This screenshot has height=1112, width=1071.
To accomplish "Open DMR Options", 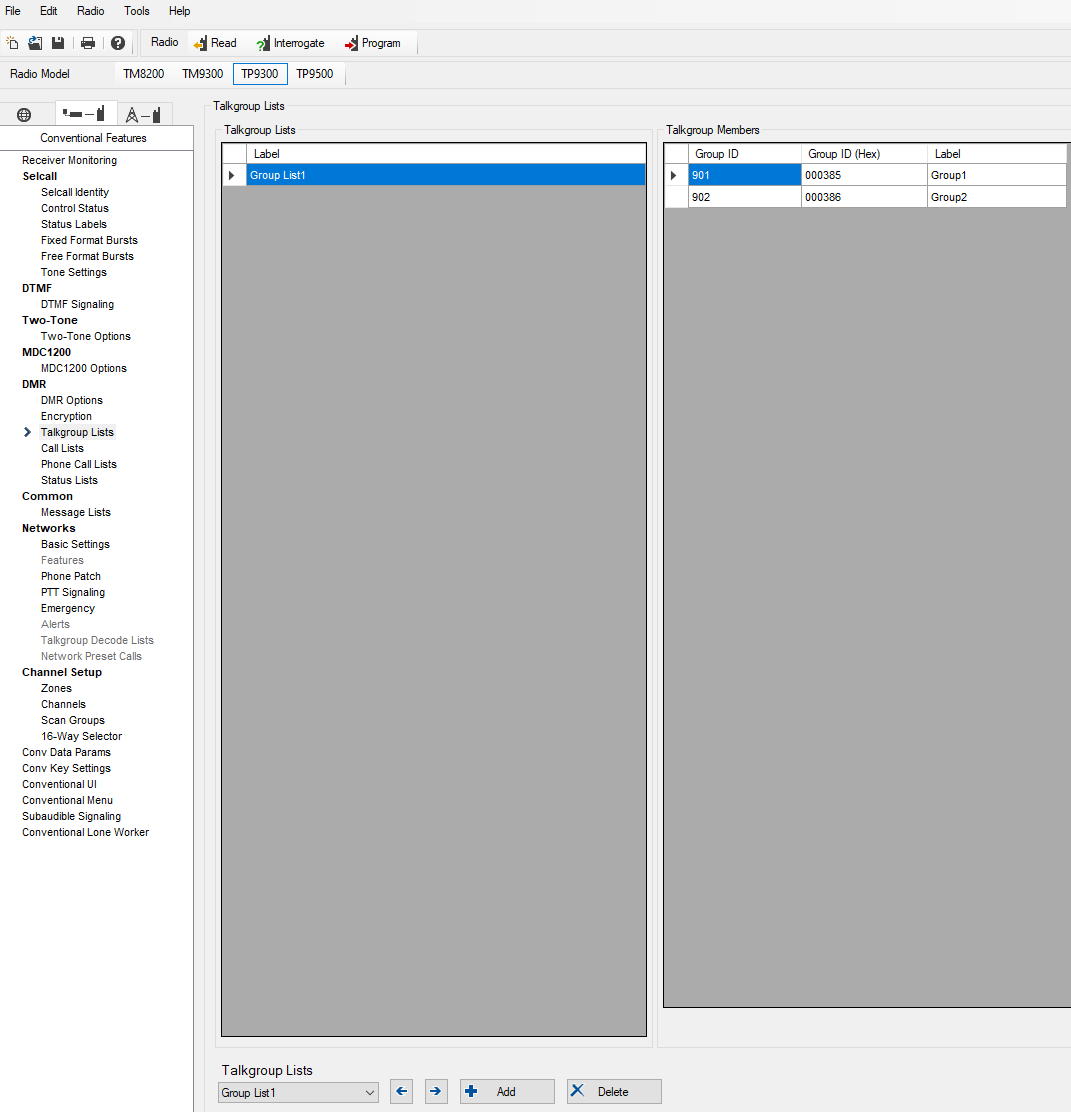I will tap(72, 400).
